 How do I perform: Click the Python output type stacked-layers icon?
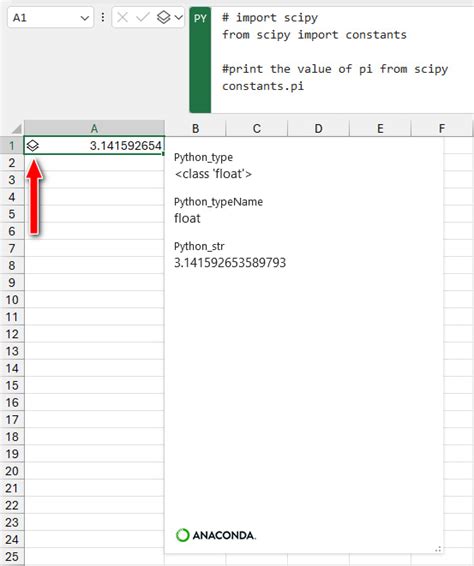tap(164, 17)
